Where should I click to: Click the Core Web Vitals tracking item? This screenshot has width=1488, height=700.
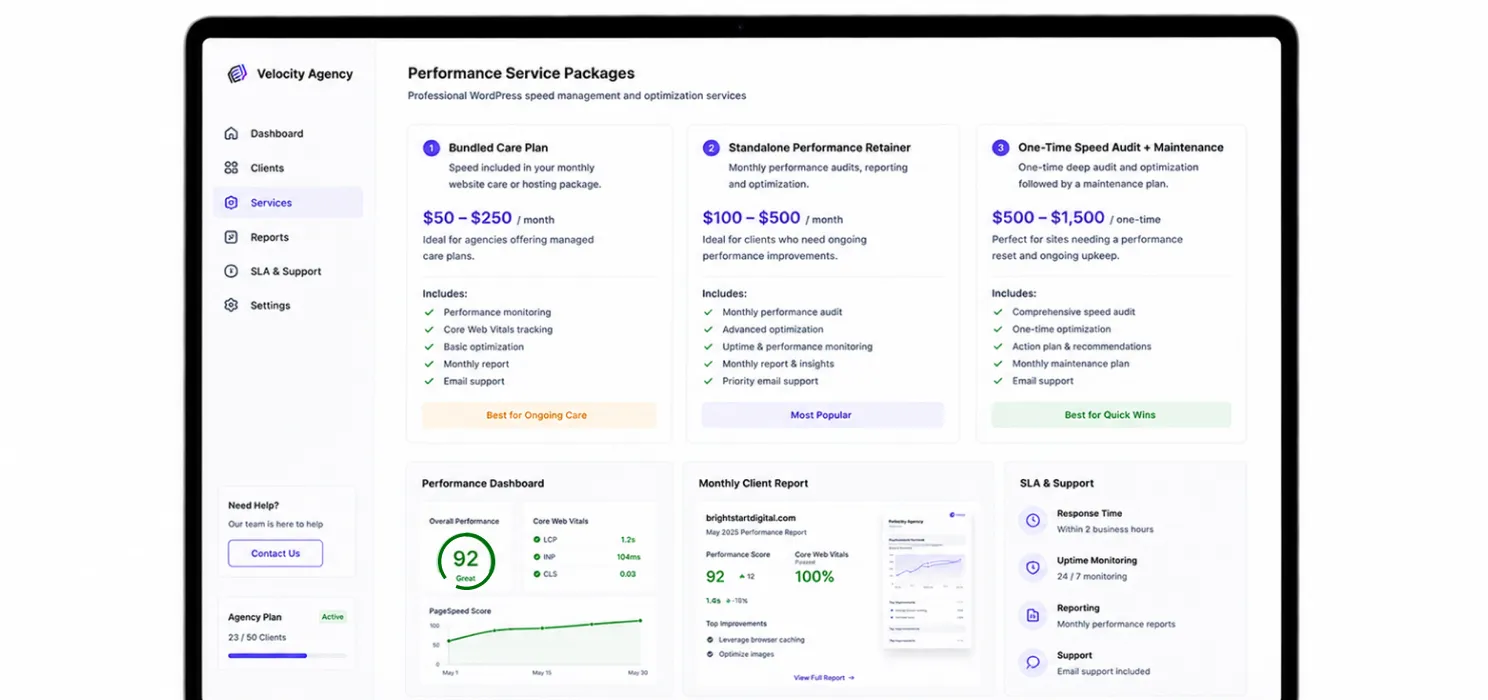point(498,329)
